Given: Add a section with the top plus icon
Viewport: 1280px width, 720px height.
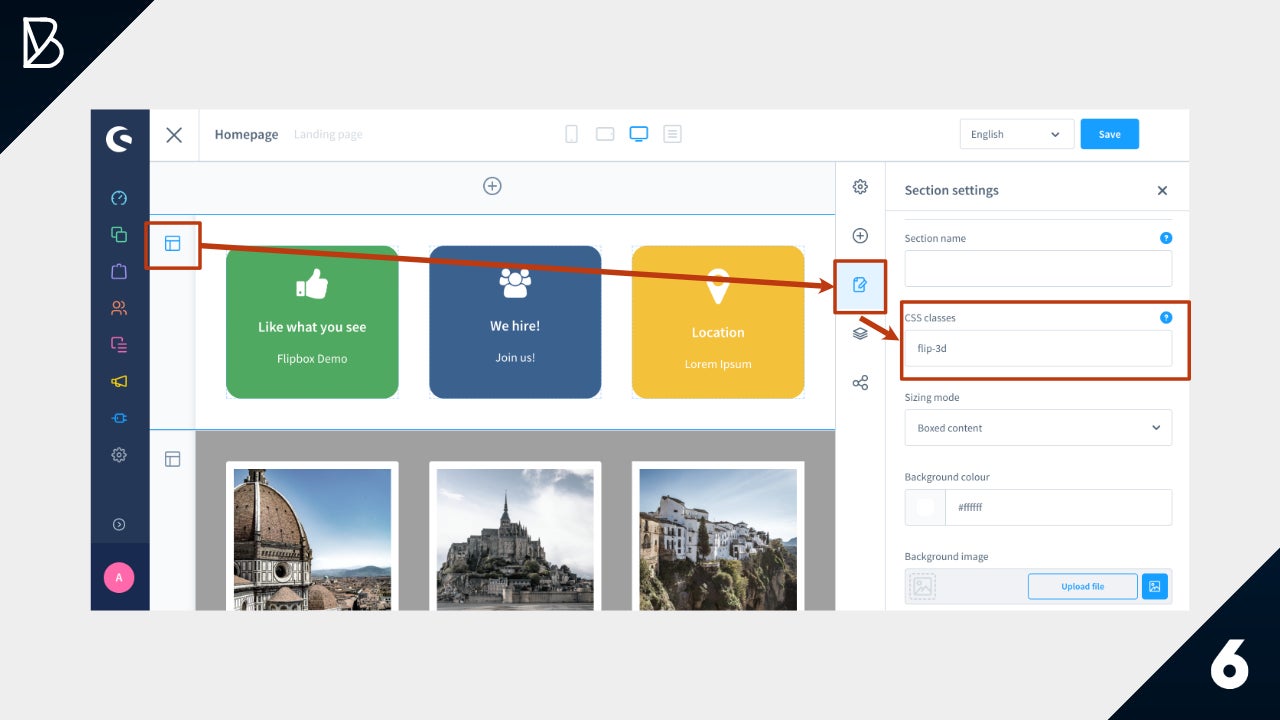Looking at the screenshot, I should point(492,186).
